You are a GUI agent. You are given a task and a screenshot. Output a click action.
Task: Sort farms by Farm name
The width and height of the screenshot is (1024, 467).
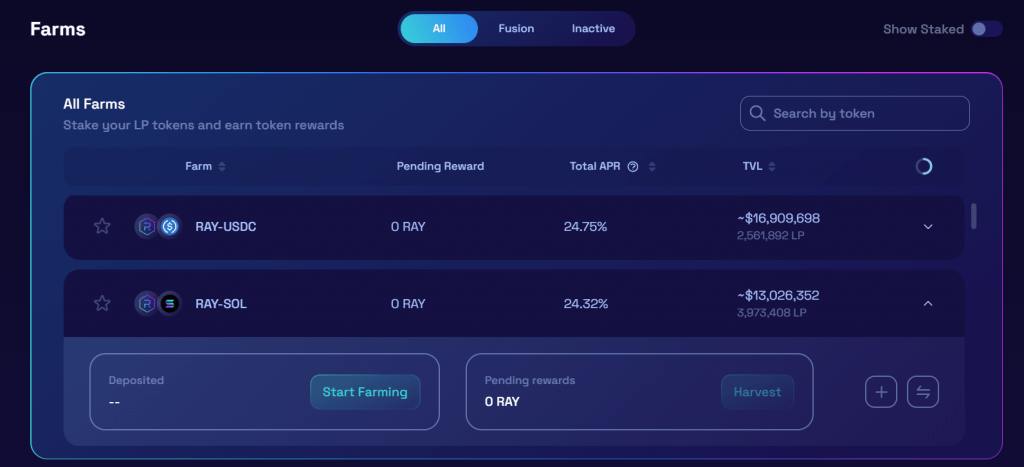pyautogui.click(x=222, y=167)
